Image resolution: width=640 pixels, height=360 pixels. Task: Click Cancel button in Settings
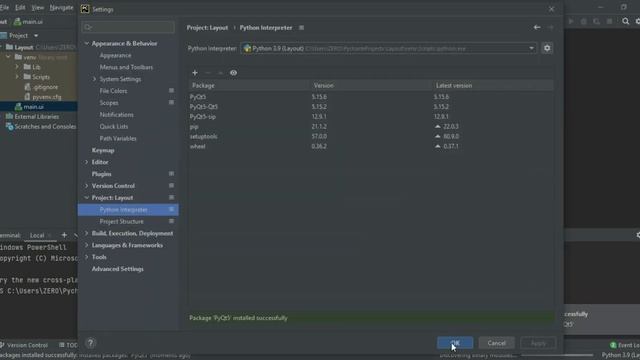(x=496, y=343)
